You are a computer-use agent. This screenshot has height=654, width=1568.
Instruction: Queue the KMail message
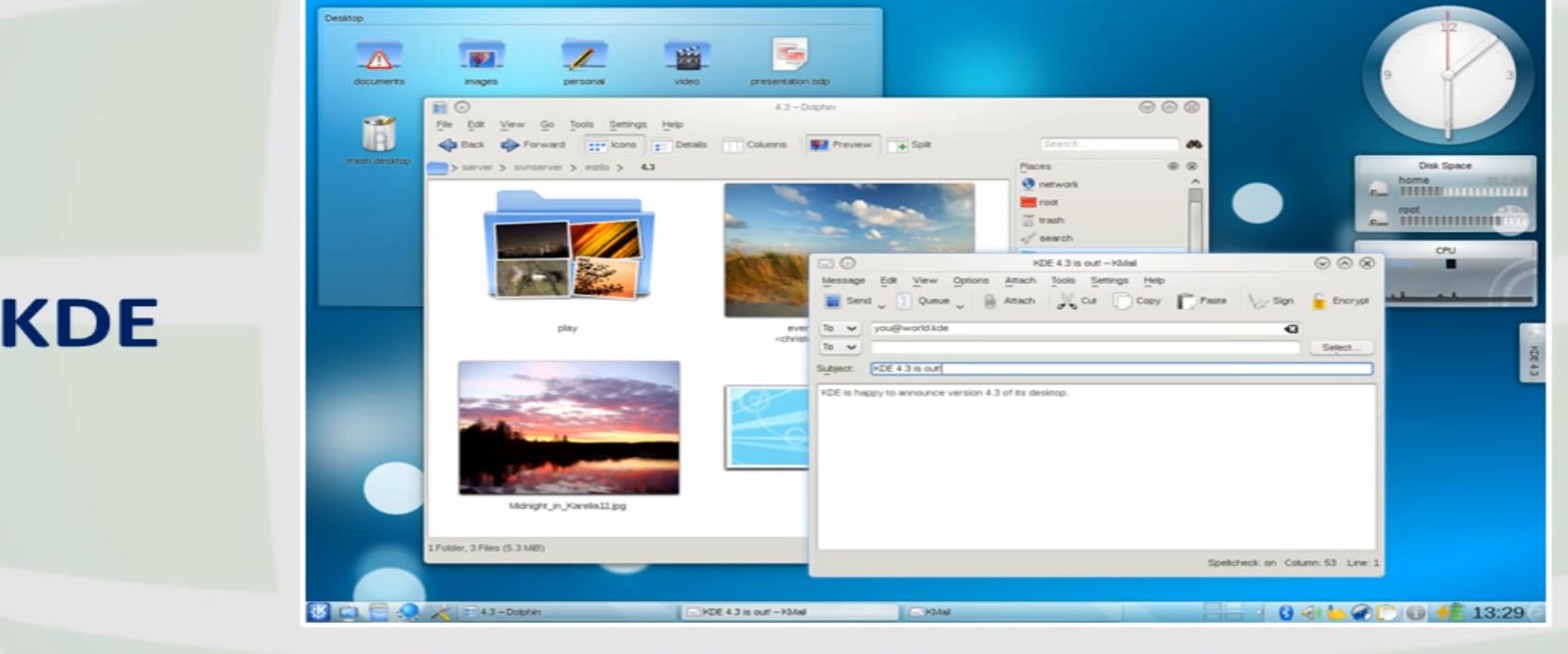tap(922, 301)
